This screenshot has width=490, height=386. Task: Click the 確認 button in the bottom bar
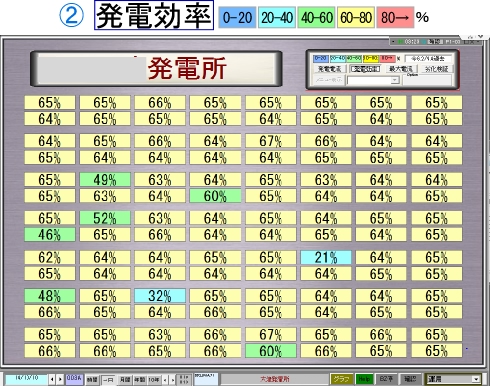(410, 379)
